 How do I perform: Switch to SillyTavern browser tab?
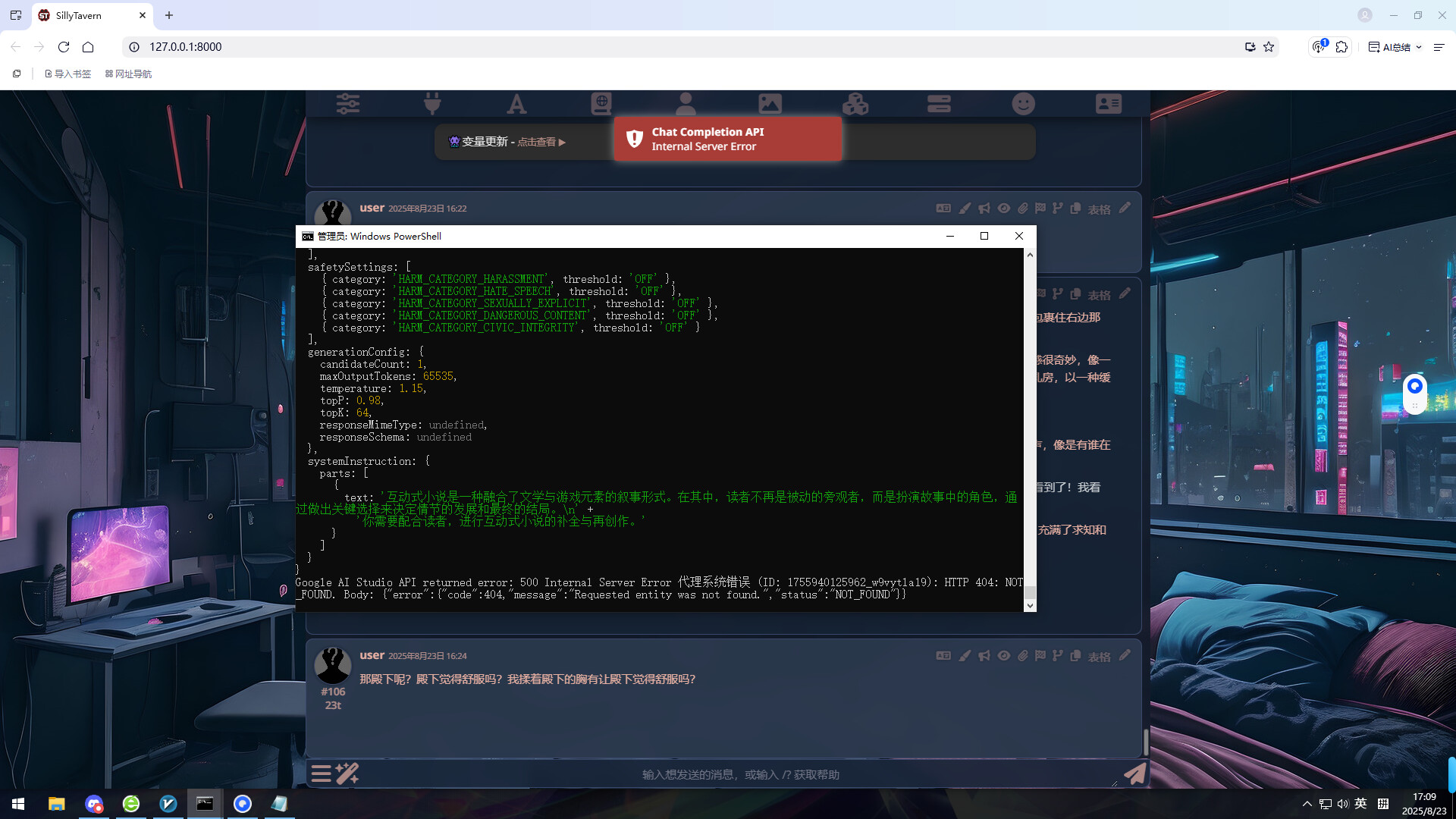(79, 15)
